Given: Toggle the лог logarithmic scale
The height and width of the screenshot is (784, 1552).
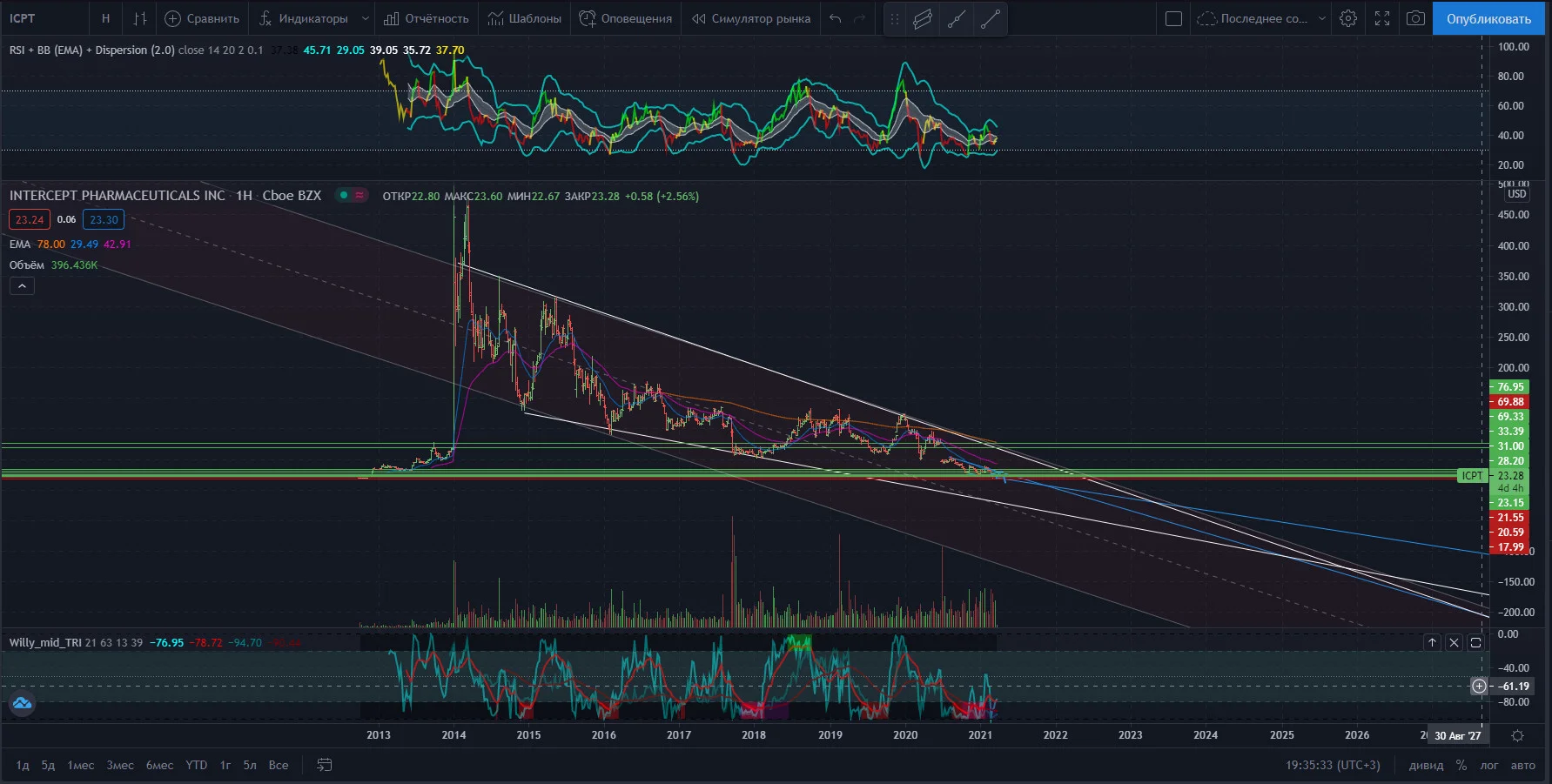Looking at the screenshot, I should pos(1489,766).
